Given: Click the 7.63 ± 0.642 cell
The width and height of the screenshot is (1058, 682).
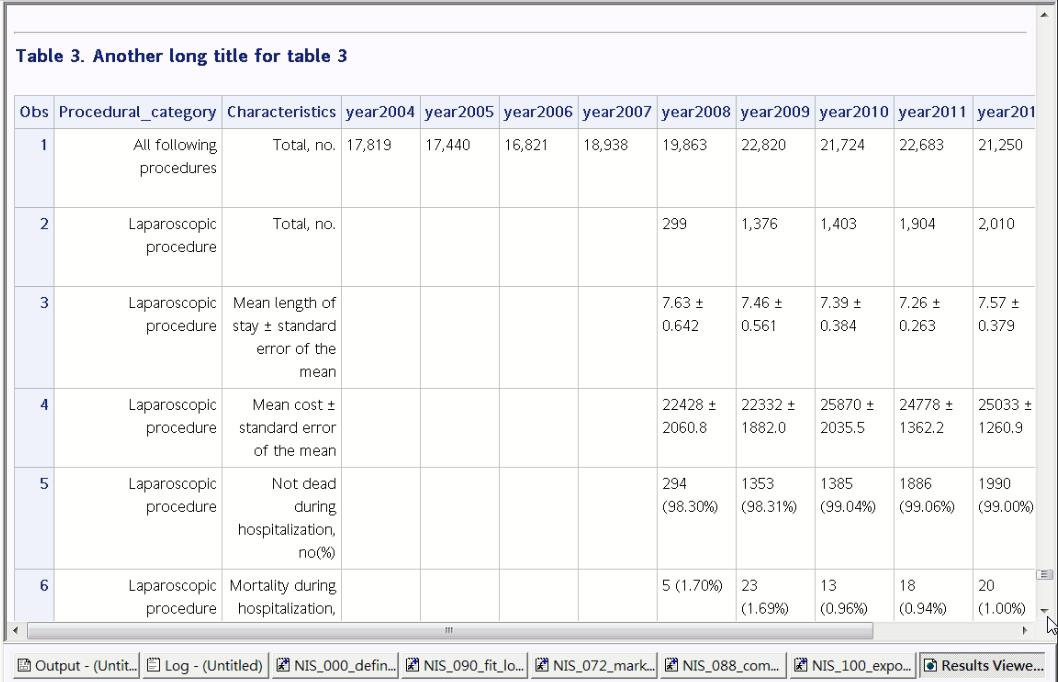Looking at the screenshot, I should click(696, 337).
